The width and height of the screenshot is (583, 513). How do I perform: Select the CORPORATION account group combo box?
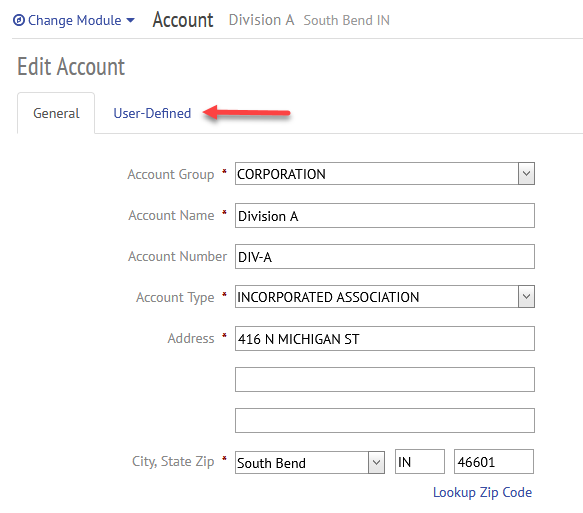coord(385,174)
